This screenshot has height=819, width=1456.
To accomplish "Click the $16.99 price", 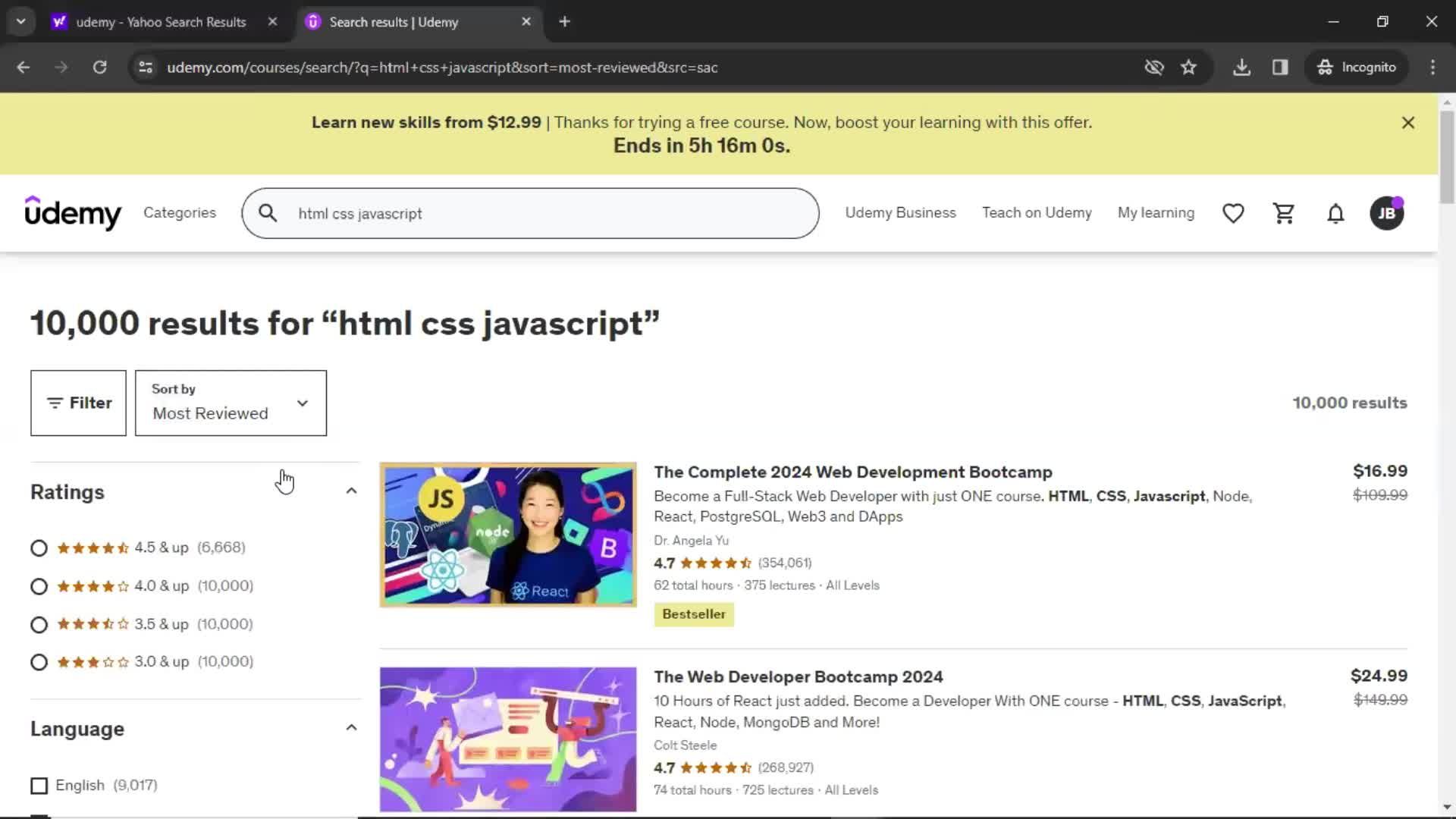I will (1380, 471).
